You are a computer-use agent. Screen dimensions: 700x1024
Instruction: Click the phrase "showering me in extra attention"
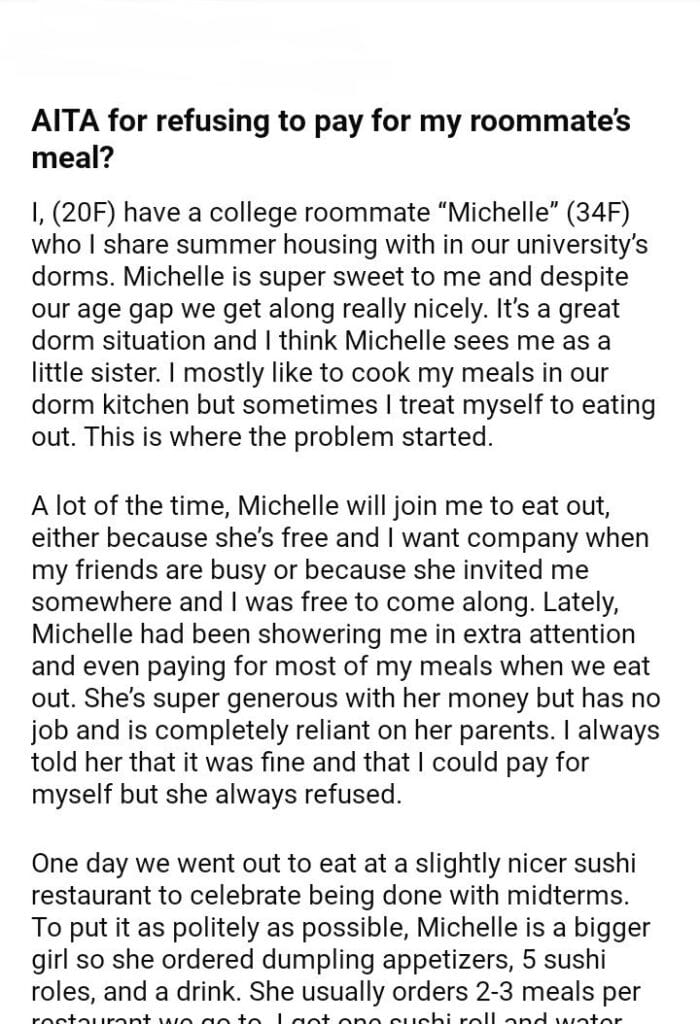[440, 634]
